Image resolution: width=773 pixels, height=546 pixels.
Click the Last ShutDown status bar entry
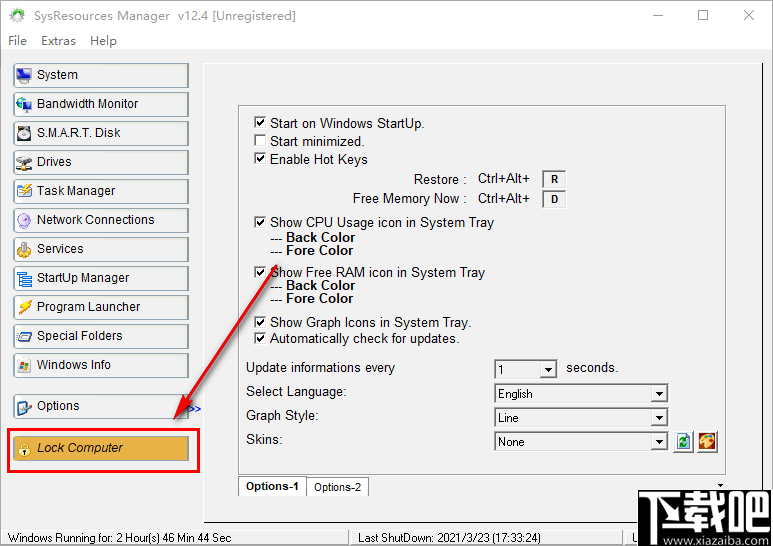tap(449, 538)
